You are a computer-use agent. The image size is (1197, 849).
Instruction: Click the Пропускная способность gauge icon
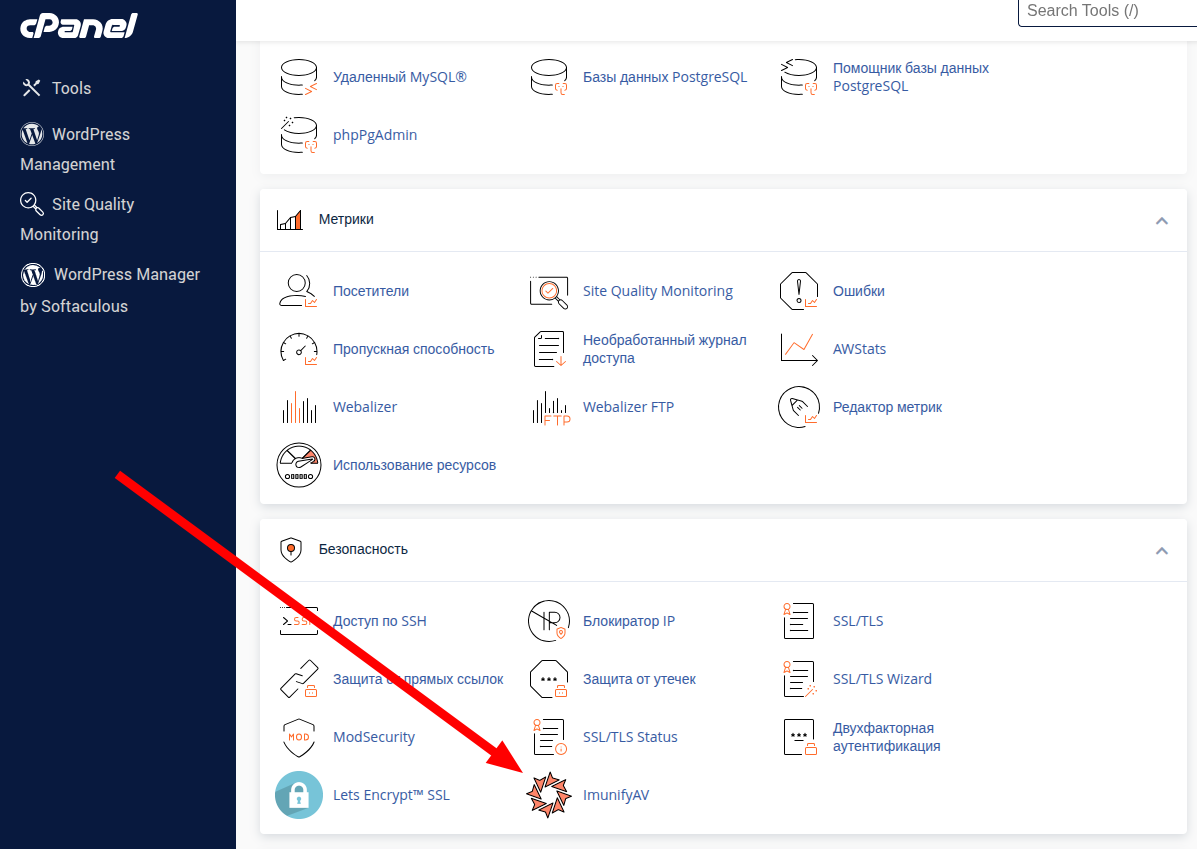pos(298,349)
